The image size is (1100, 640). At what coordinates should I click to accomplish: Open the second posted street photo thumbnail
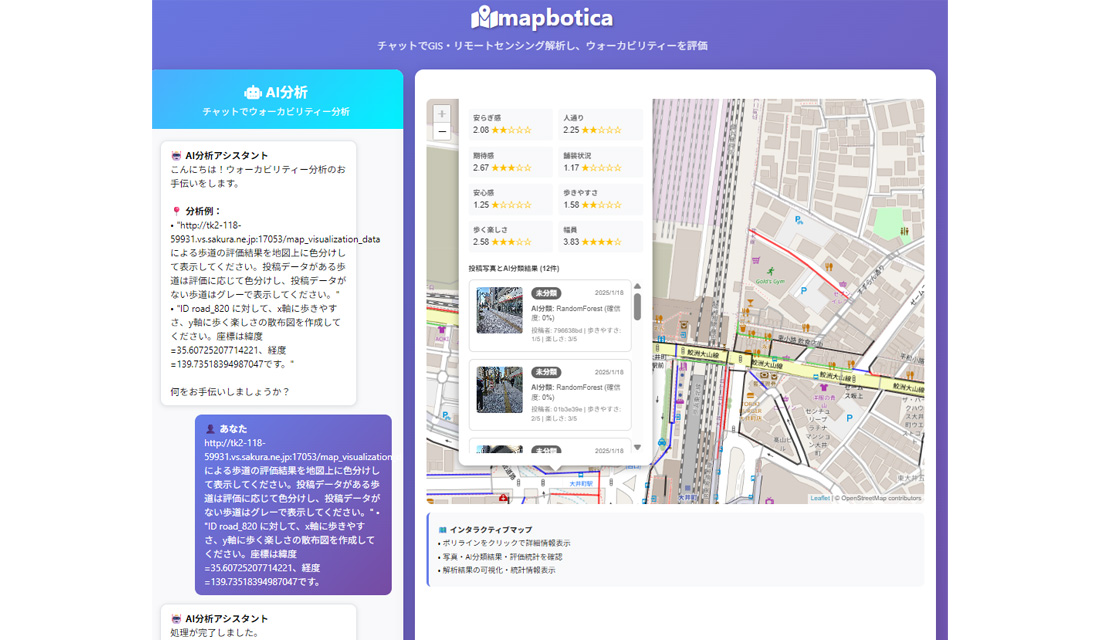coord(499,389)
